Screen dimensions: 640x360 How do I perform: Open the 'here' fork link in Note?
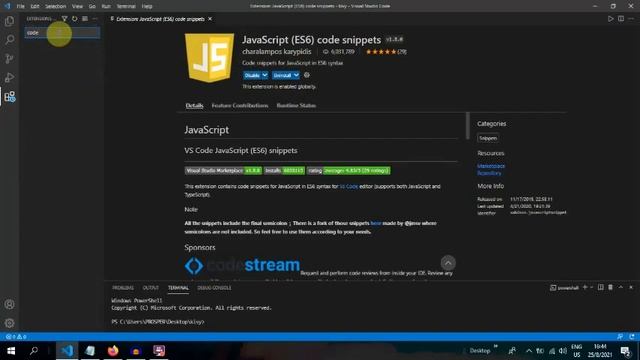pos(376,223)
